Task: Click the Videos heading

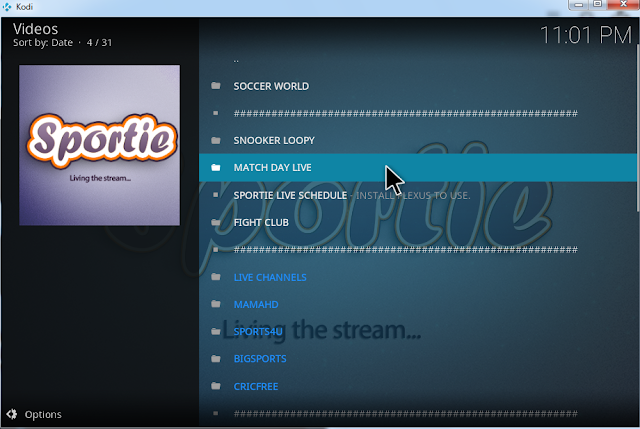Action: [x=36, y=29]
